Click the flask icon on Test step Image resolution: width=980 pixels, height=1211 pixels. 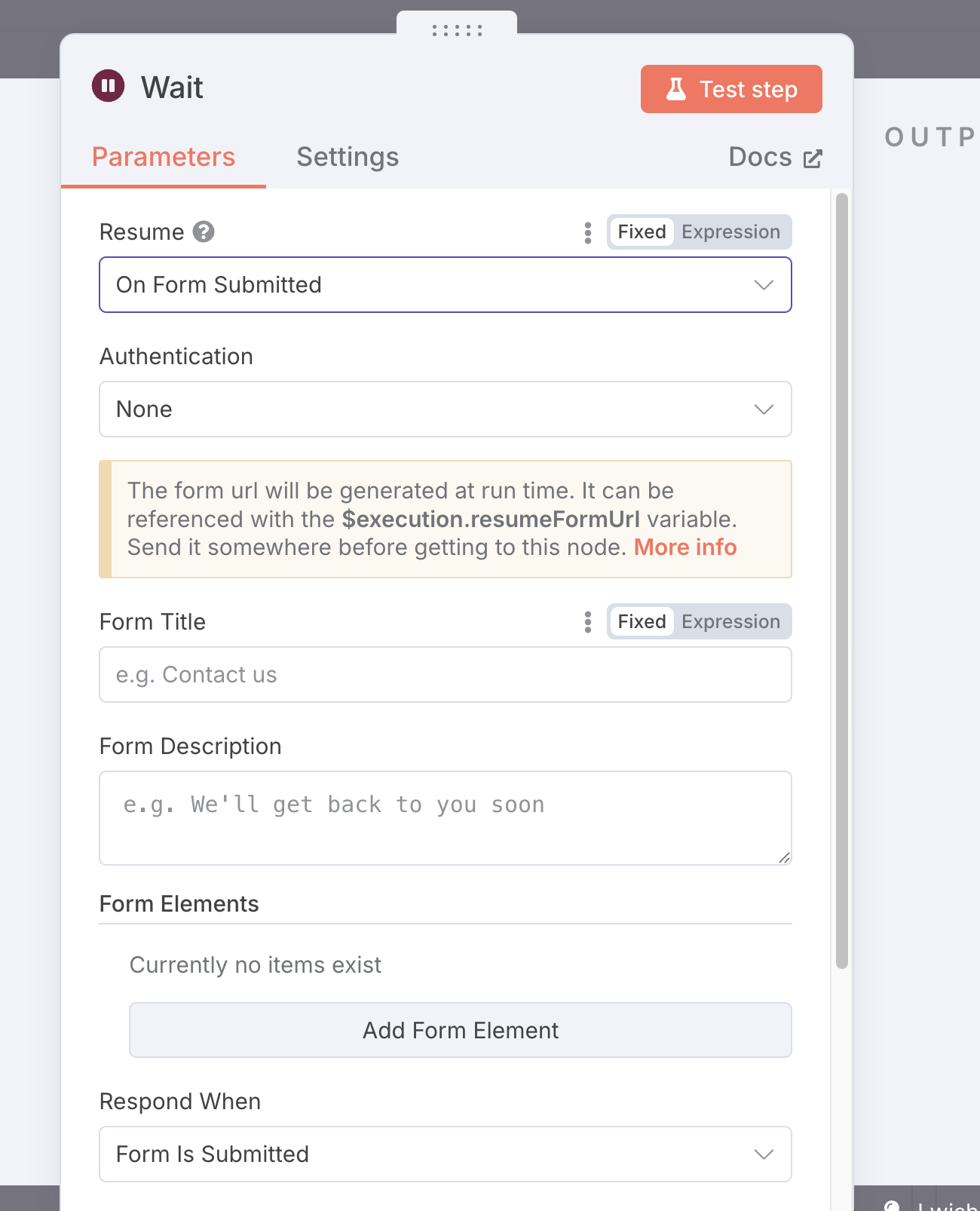pyautogui.click(x=676, y=89)
